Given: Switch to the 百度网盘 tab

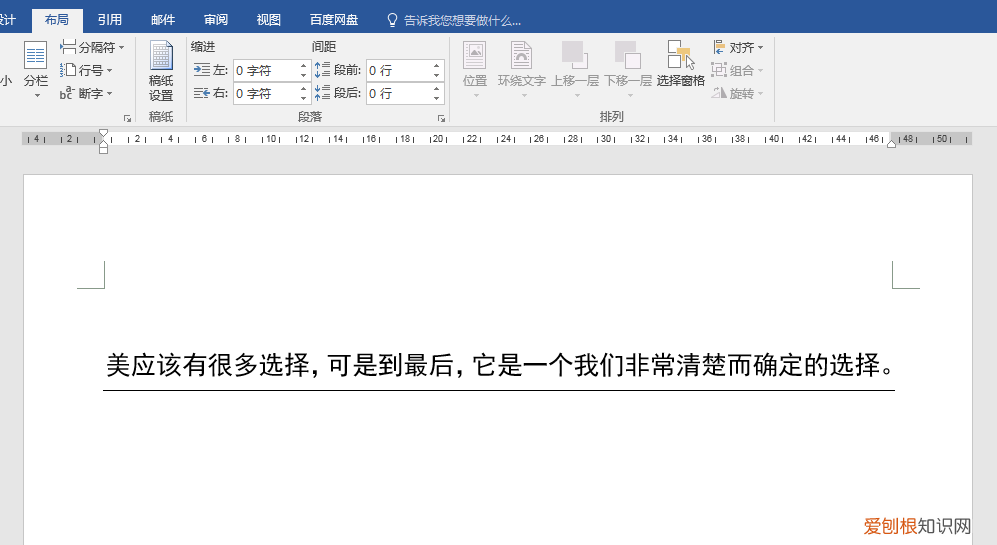Looking at the screenshot, I should [334, 20].
